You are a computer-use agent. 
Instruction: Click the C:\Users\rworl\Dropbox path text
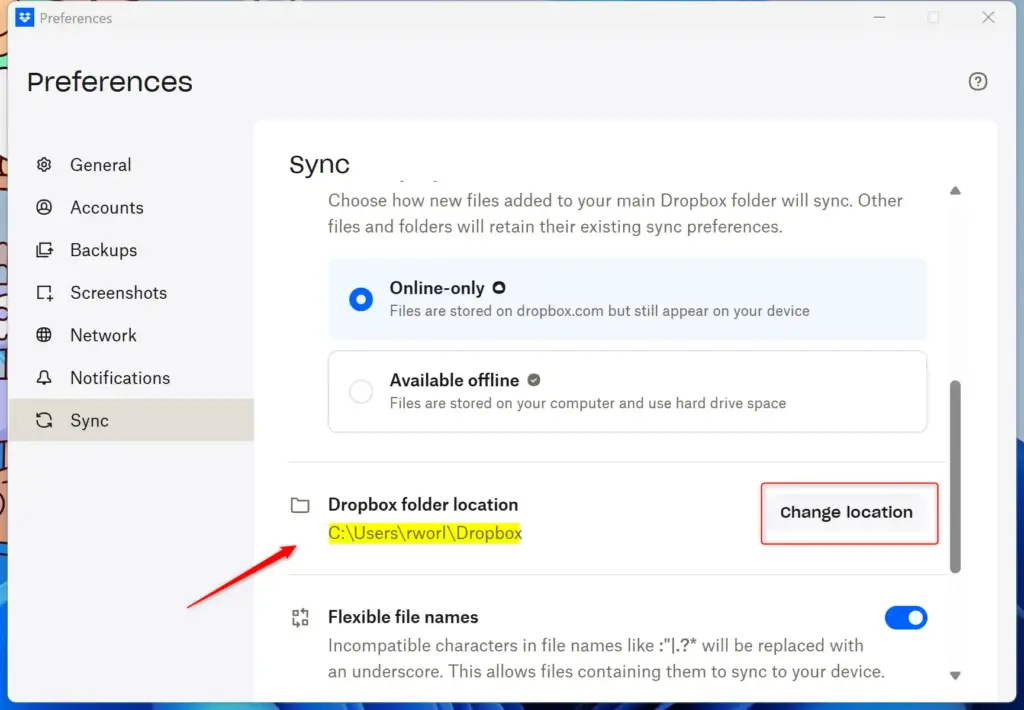[x=425, y=533]
